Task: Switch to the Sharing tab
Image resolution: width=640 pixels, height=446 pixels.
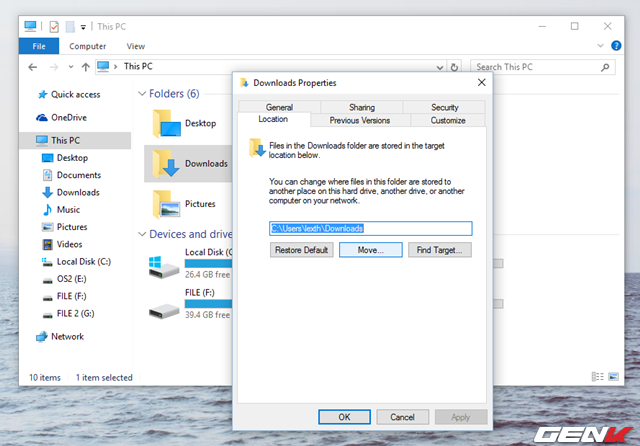Action: click(x=361, y=107)
